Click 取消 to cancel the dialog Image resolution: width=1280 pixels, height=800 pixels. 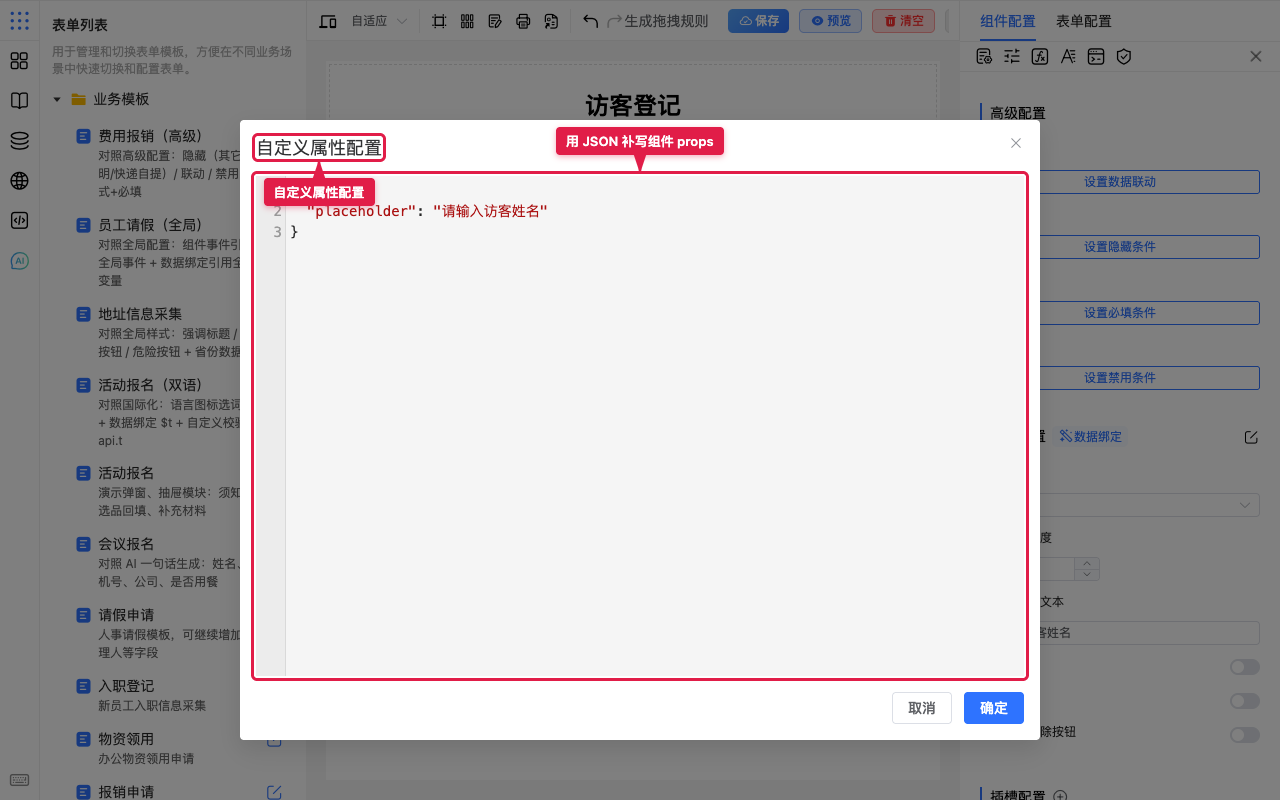click(x=922, y=708)
